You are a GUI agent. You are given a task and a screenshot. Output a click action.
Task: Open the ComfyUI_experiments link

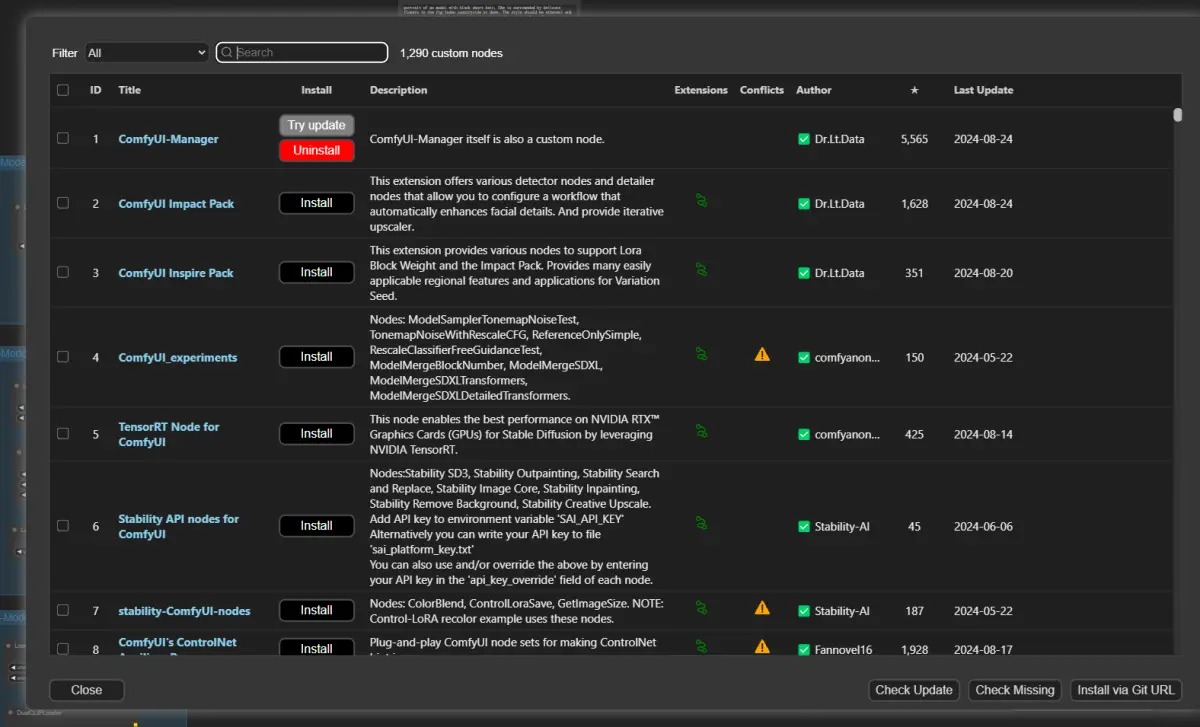[x=178, y=357]
